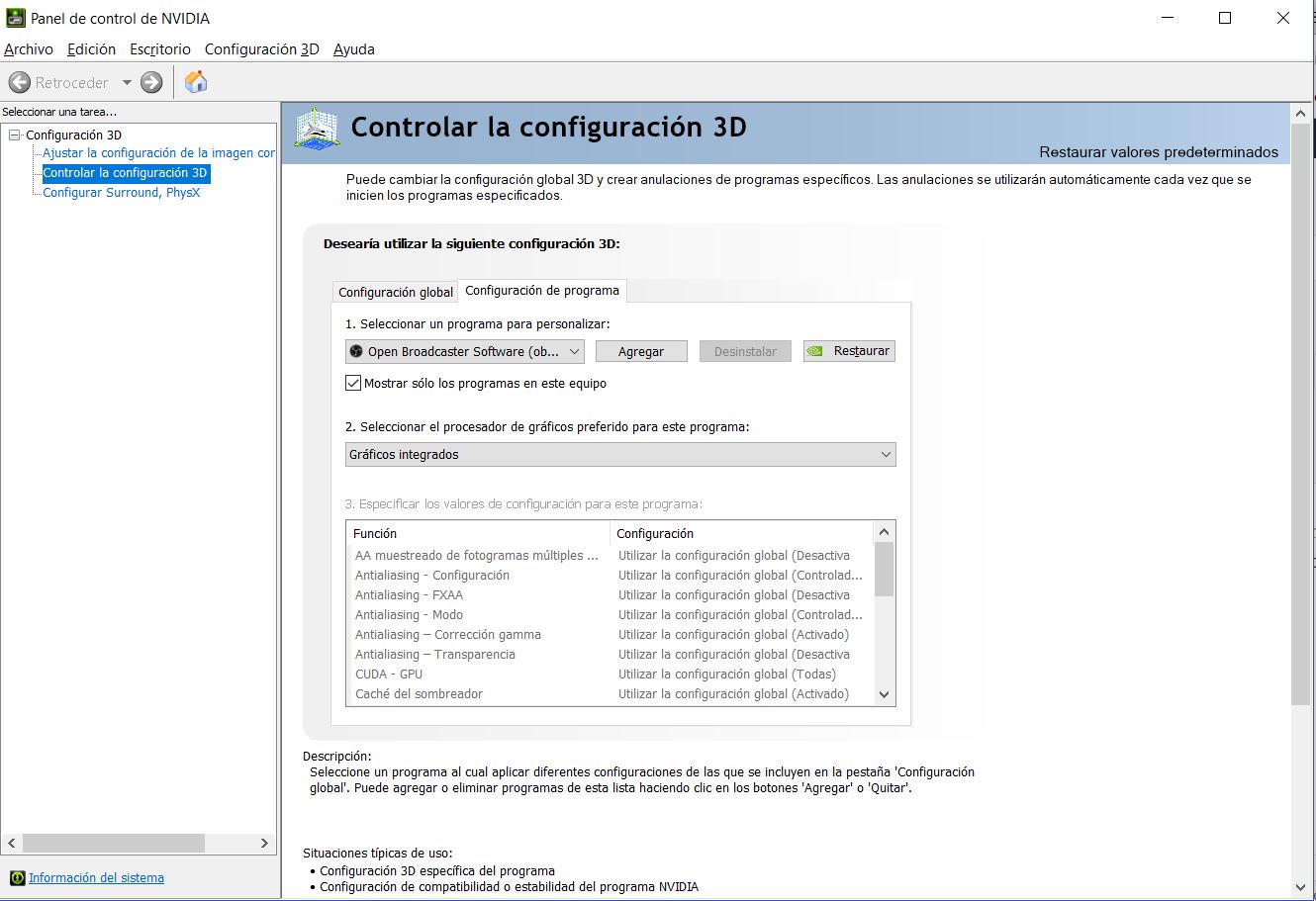Select Antialiasing – Corrección gamma row
The image size is (1316, 901).
pos(611,635)
